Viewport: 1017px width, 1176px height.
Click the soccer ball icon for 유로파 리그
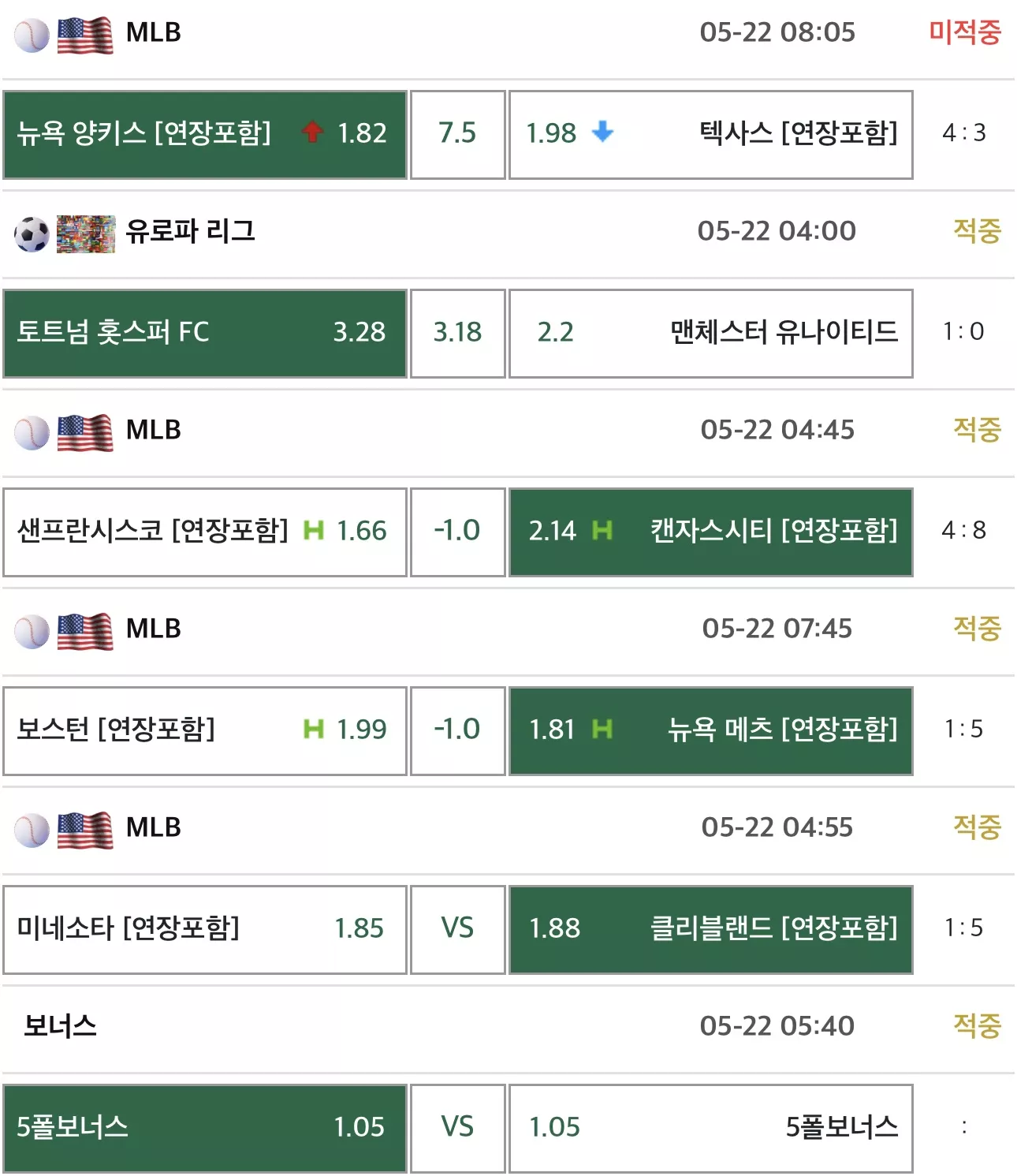pos(32,234)
